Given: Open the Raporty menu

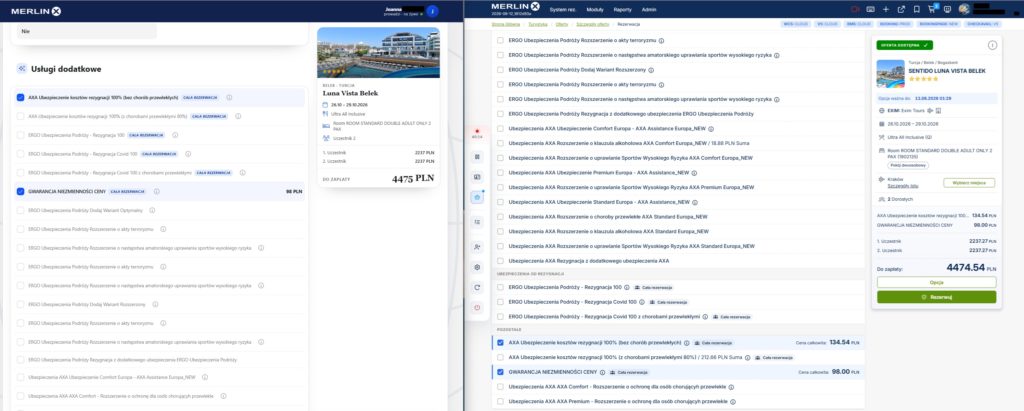Looking at the screenshot, I should click(622, 9).
